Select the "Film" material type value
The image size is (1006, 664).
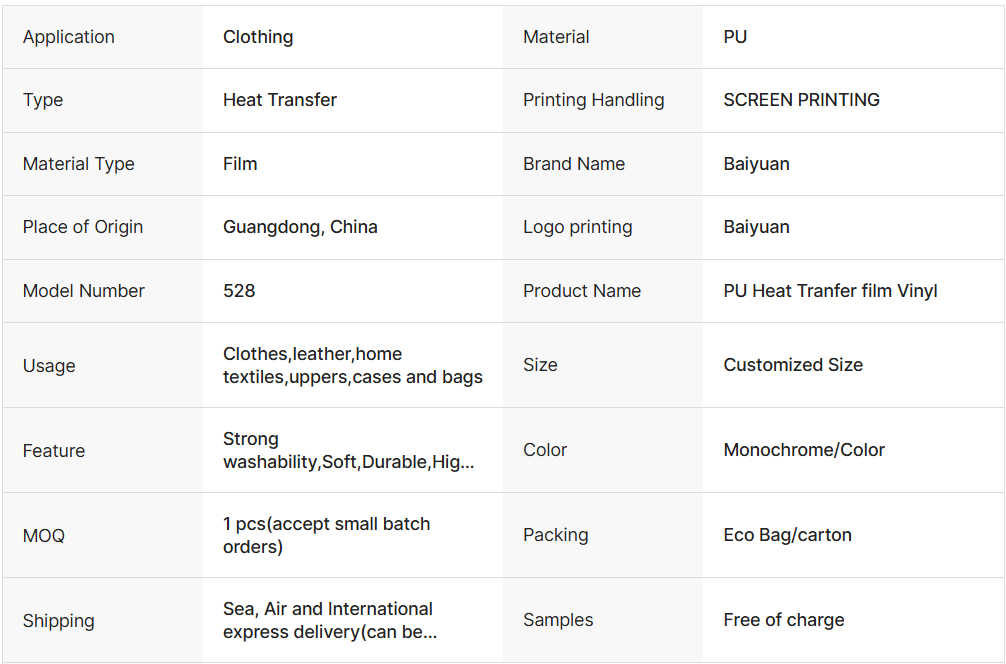coord(240,164)
